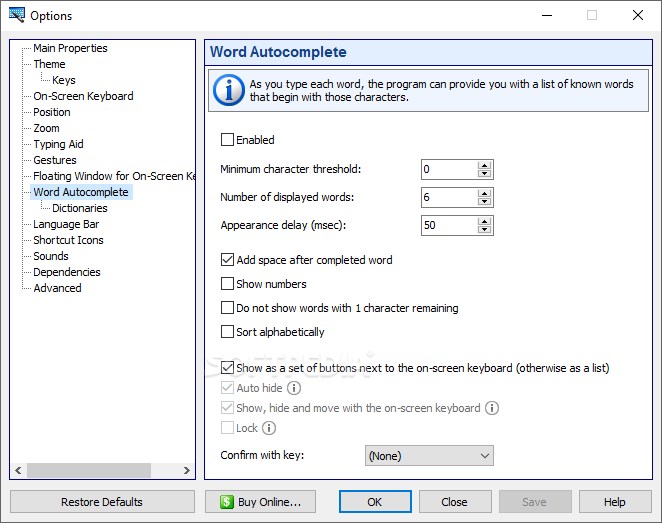Close the Options window with X
This screenshot has width=662, height=523.
click(x=638, y=15)
